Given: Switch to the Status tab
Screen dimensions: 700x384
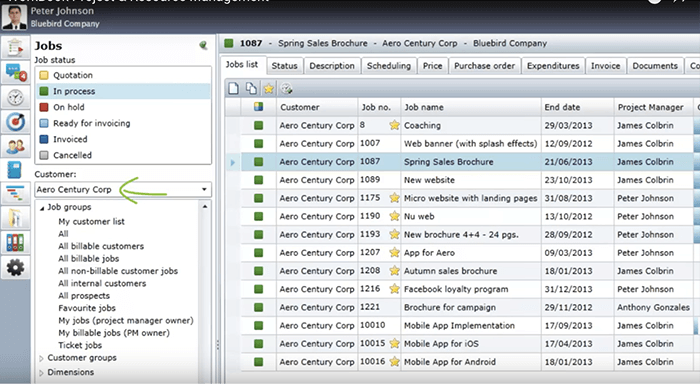Looking at the screenshot, I should 284,66.
